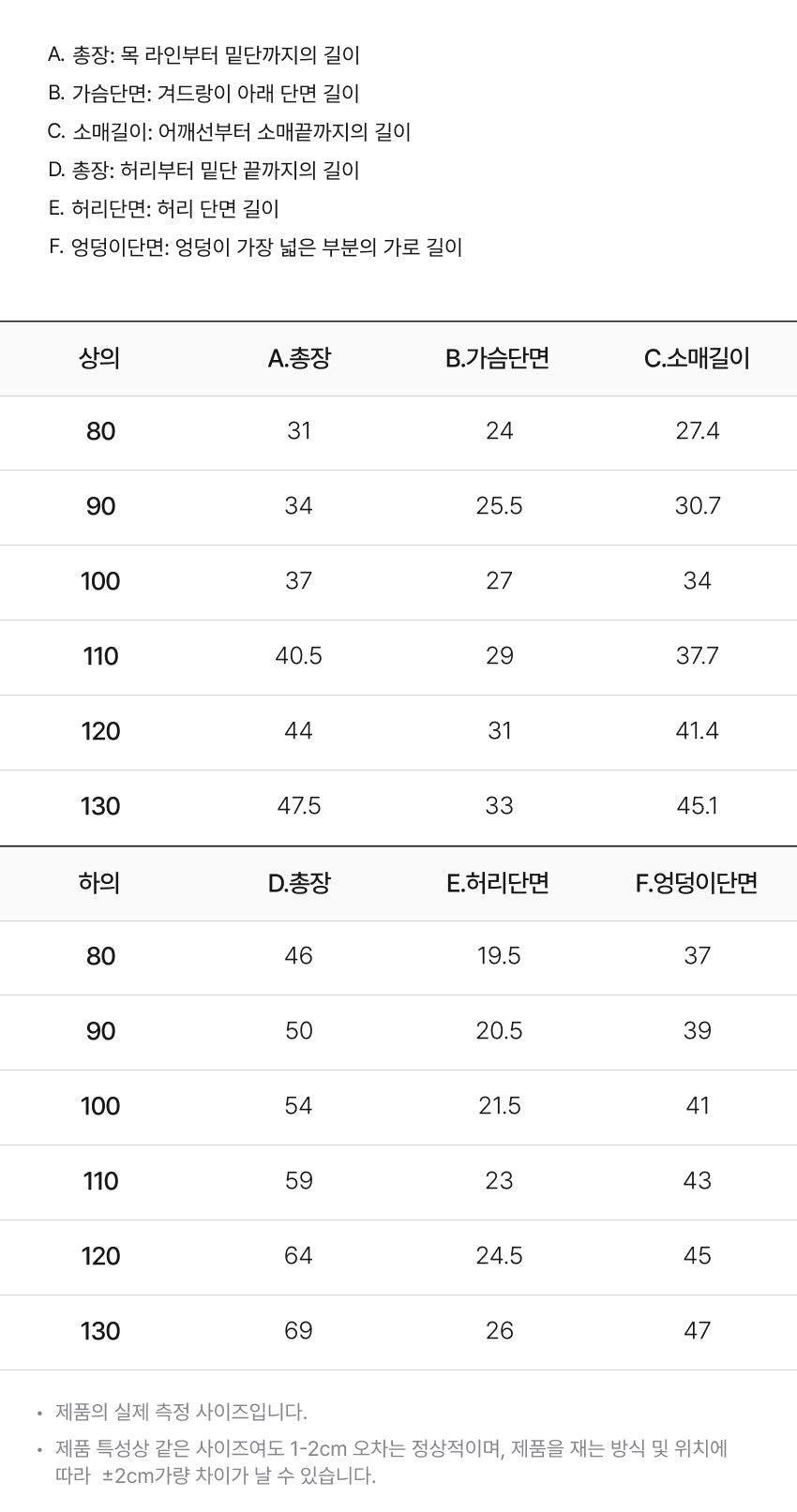Viewport: 797px width, 1512px height.
Task: Click the A. 총장 description line
Action: click(203, 55)
